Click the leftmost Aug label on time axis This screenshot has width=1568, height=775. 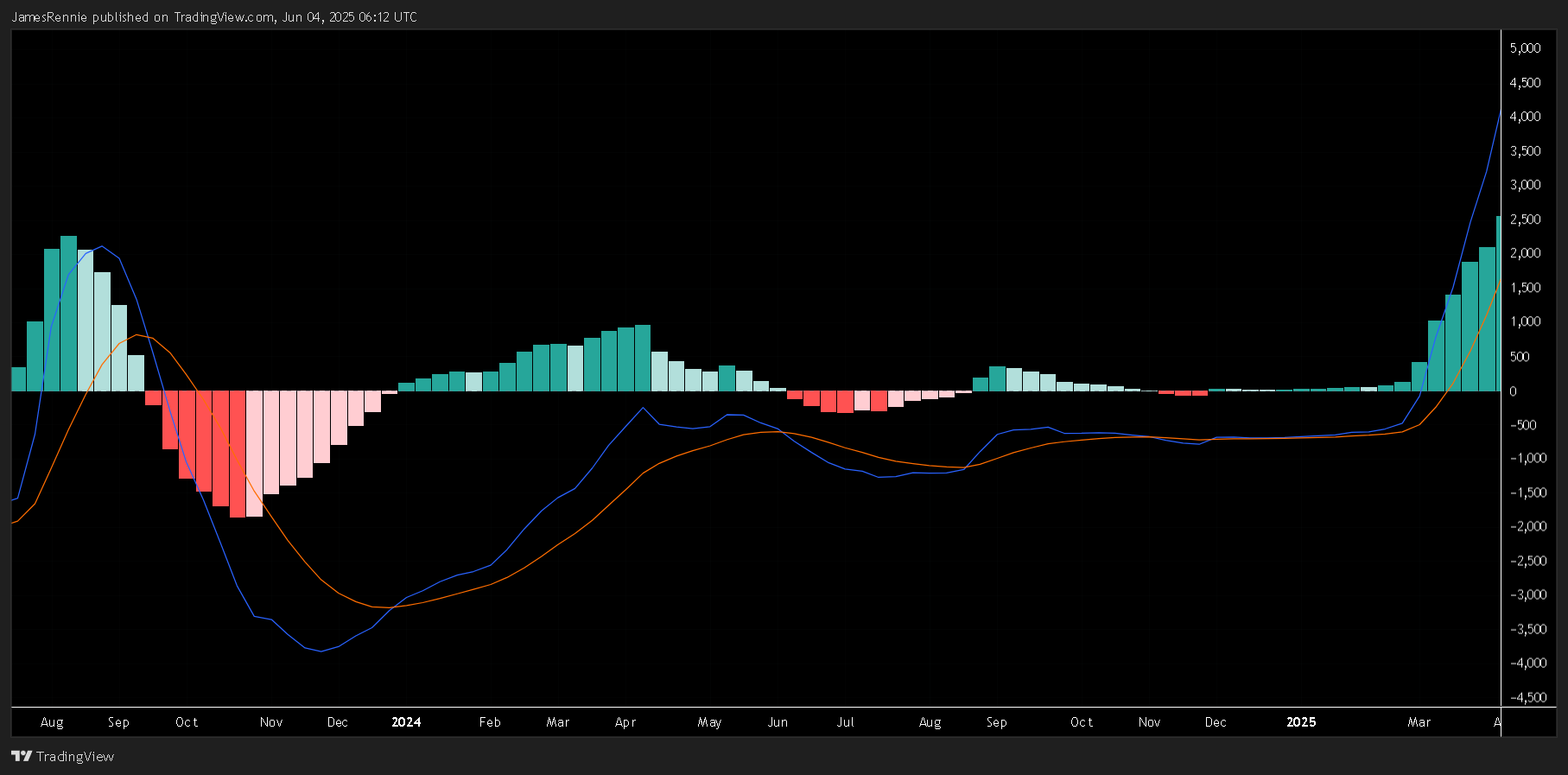tap(52, 722)
